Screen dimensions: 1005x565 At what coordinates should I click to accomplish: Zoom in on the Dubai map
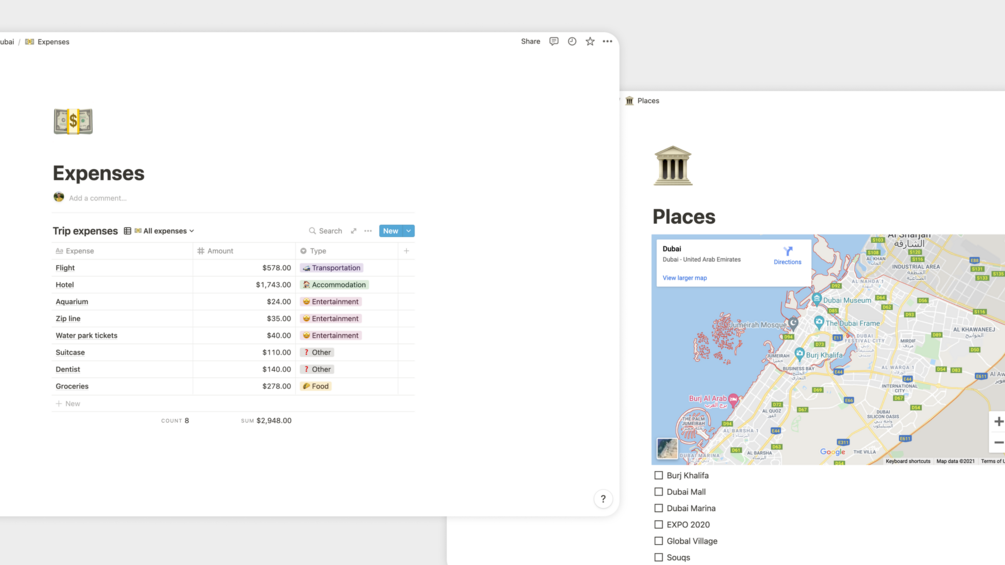[x=998, y=421]
